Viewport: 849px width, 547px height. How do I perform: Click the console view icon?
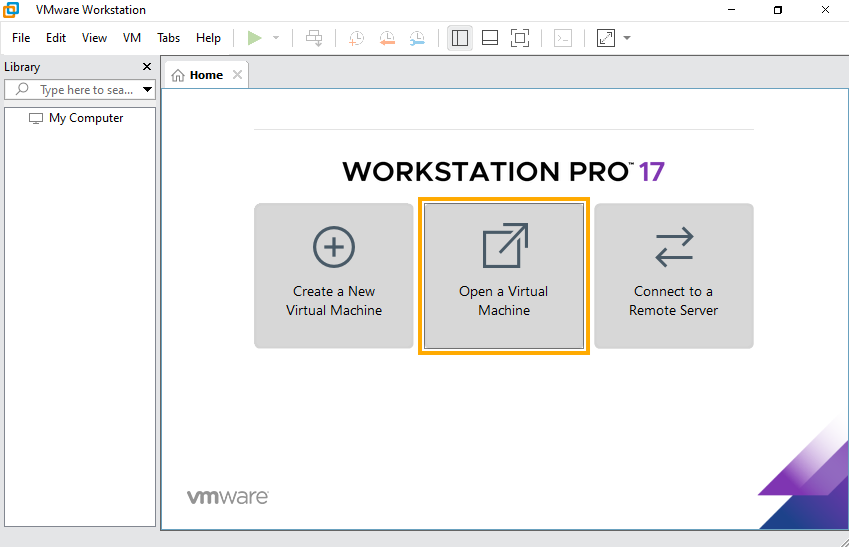tap(564, 38)
